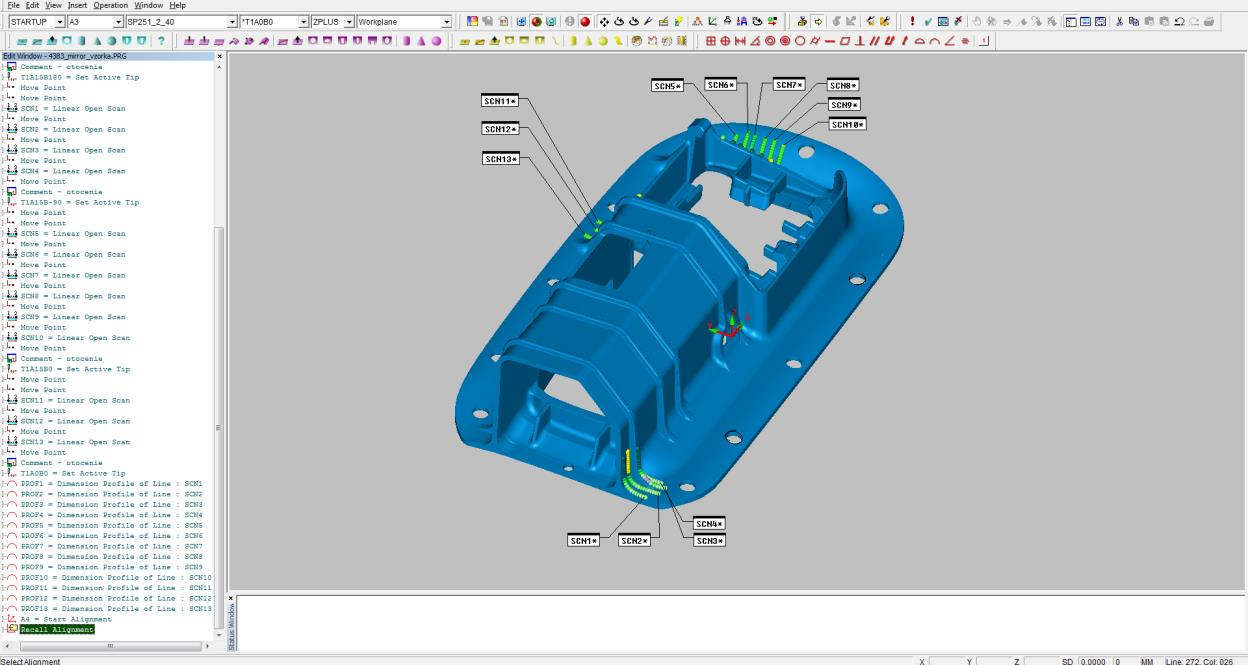Select the Straightness dimension icon
Image resolution: width=1248 pixels, height=665 pixels.
[x=829, y=41]
